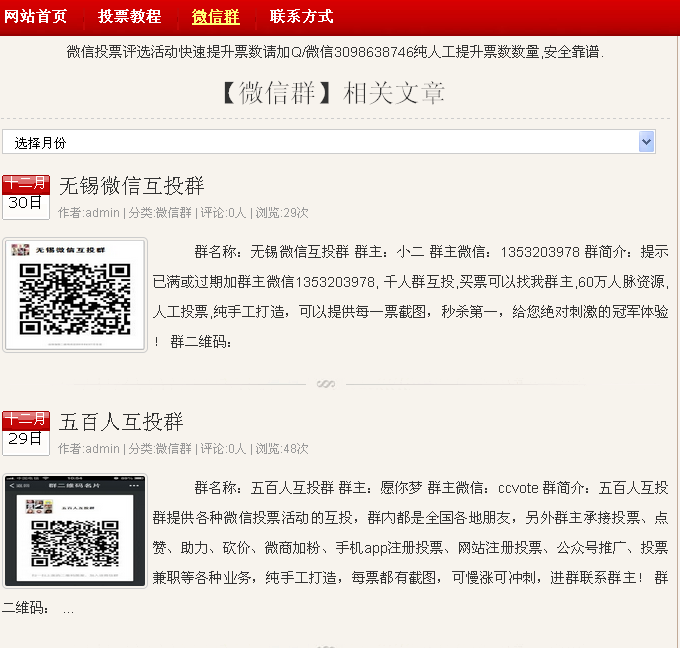Click the 浏览:48次 view count text
This screenshot has width=680, height=648.
(x=282, y=448)
